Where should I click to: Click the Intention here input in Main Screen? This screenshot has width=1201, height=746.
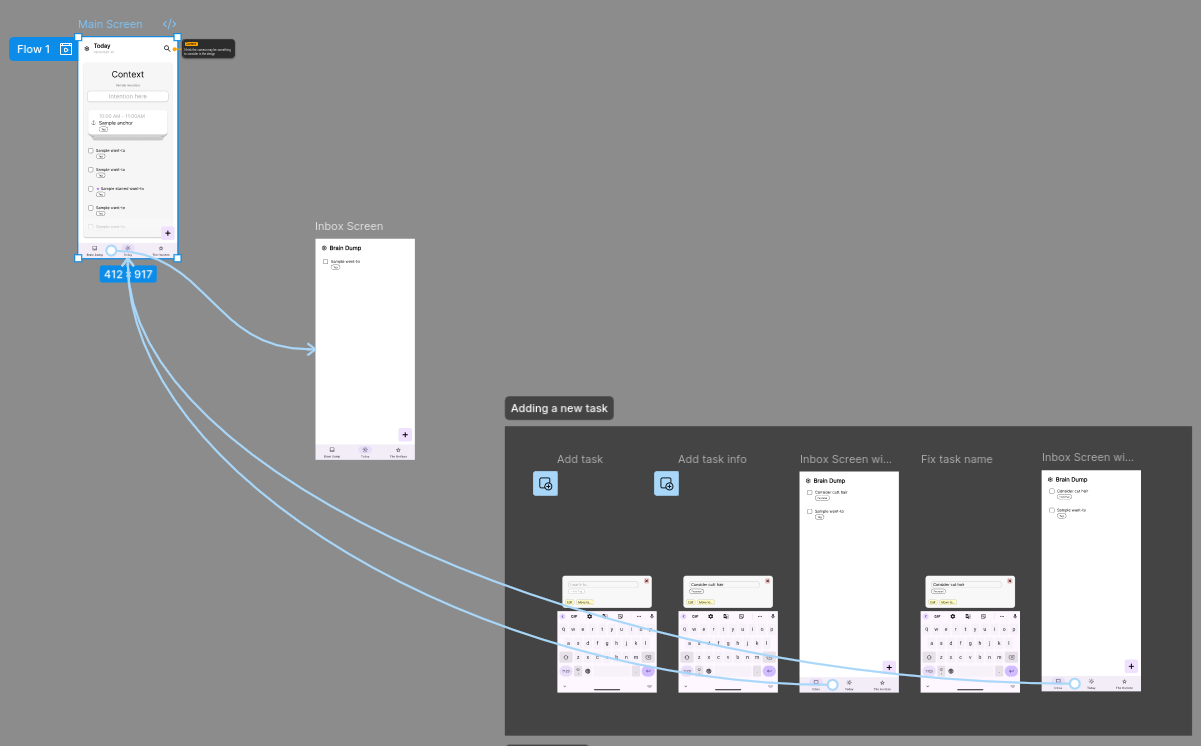[127, 97]
